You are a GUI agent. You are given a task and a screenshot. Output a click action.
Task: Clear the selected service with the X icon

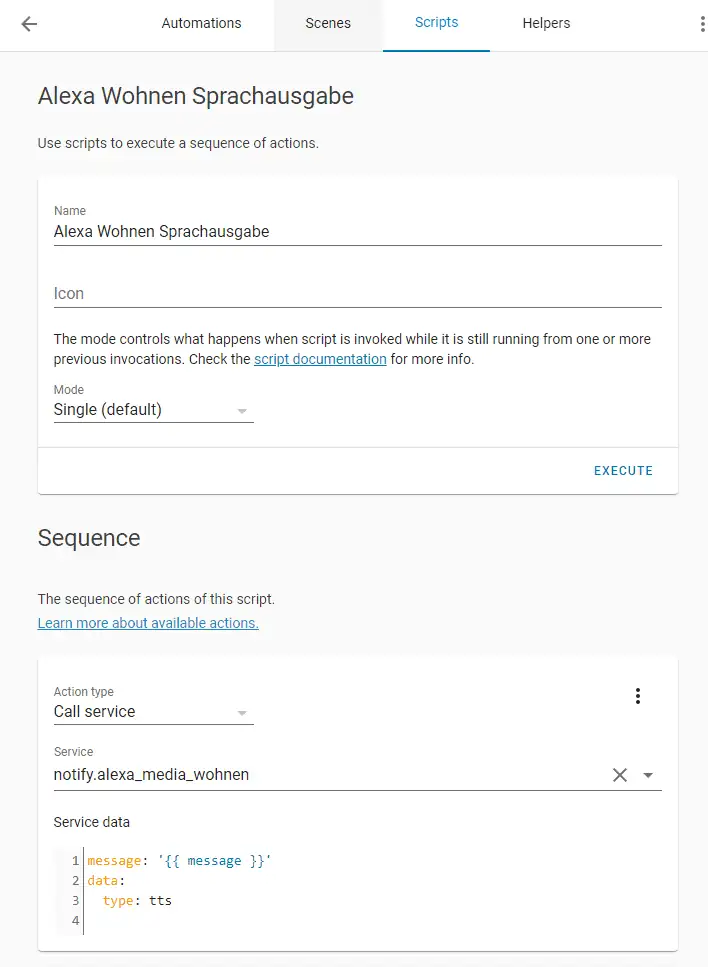(x=620, y=775)
